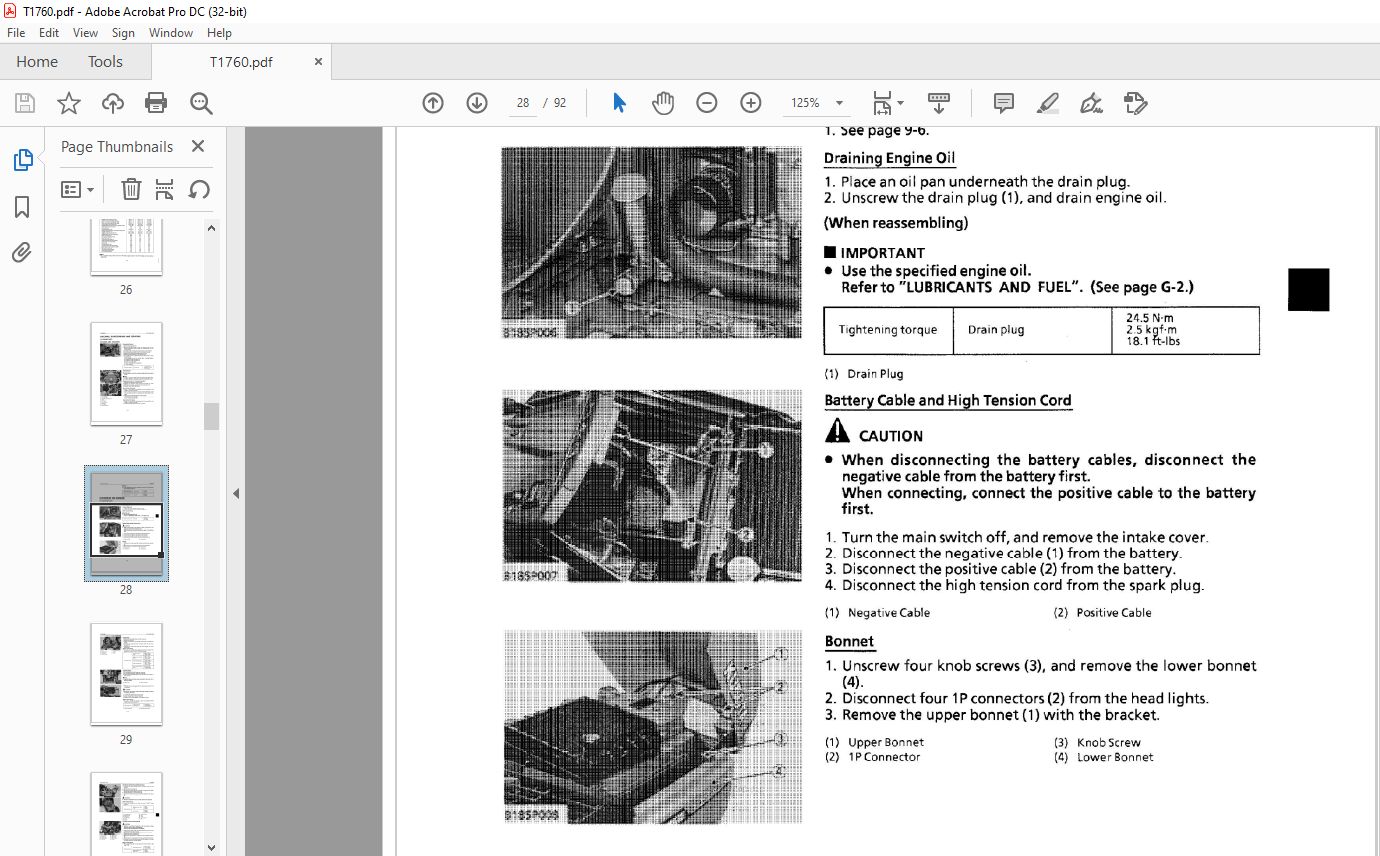Screen dimensions: 1380x856
Task: Click the Page Thumbnails panel title
Action: pos(117,146)
